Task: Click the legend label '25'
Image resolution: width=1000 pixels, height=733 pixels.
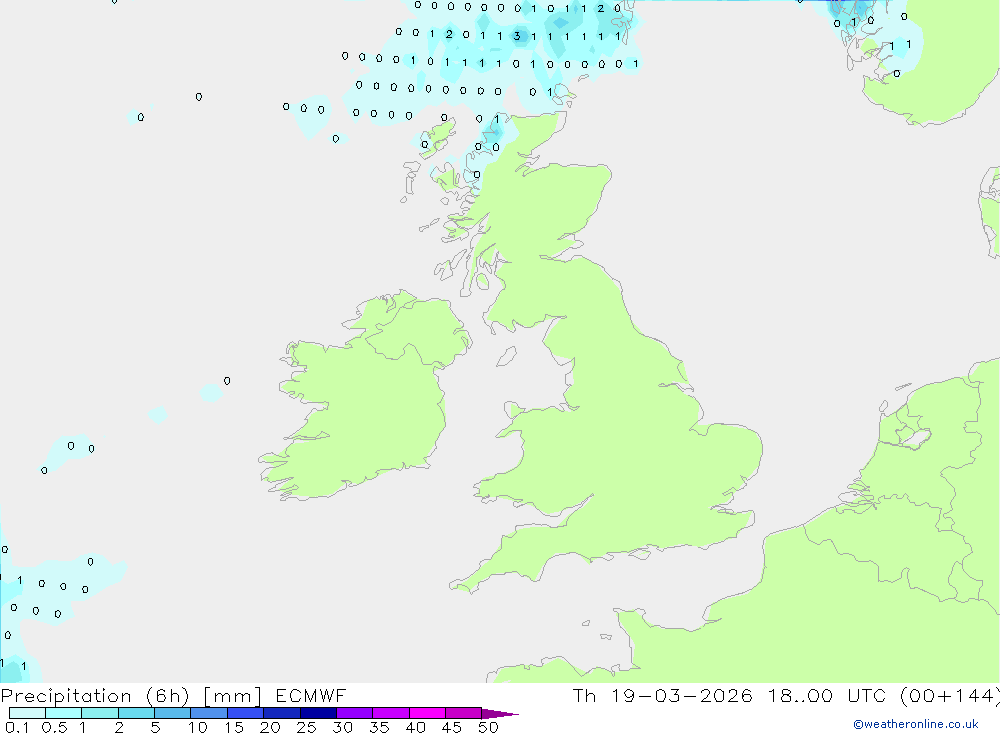Action: point(306,727)
